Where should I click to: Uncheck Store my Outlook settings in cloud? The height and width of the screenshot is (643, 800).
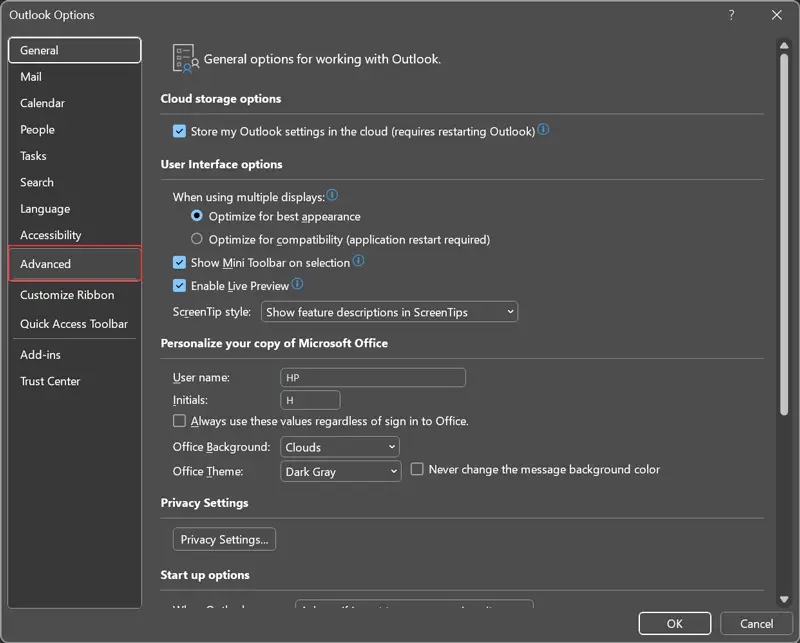click(180, 131)
